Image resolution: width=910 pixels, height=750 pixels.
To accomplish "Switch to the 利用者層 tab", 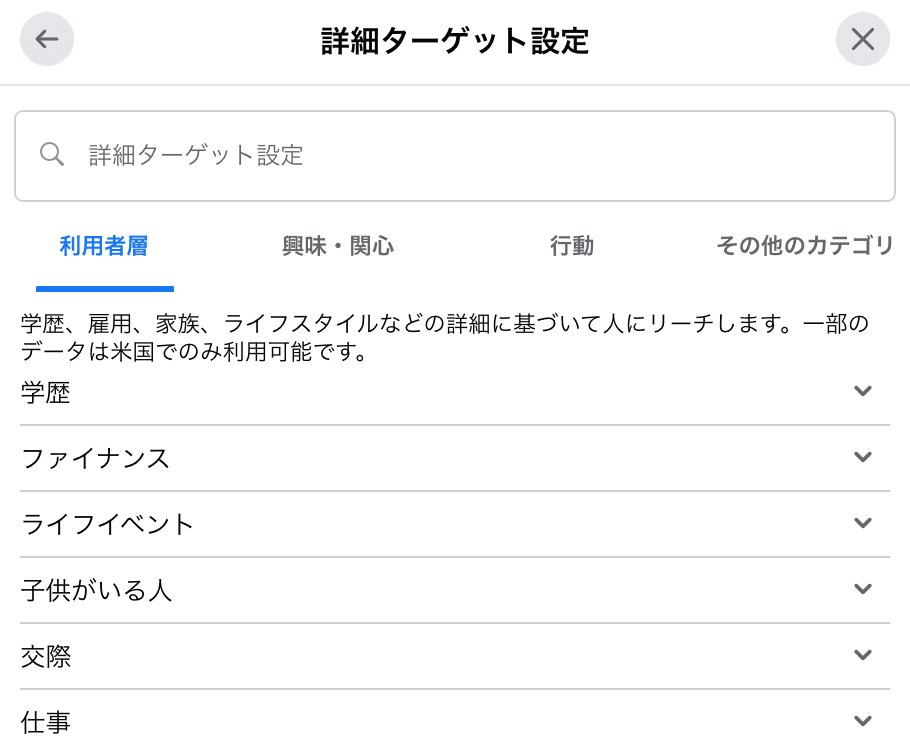I will 104,246.
